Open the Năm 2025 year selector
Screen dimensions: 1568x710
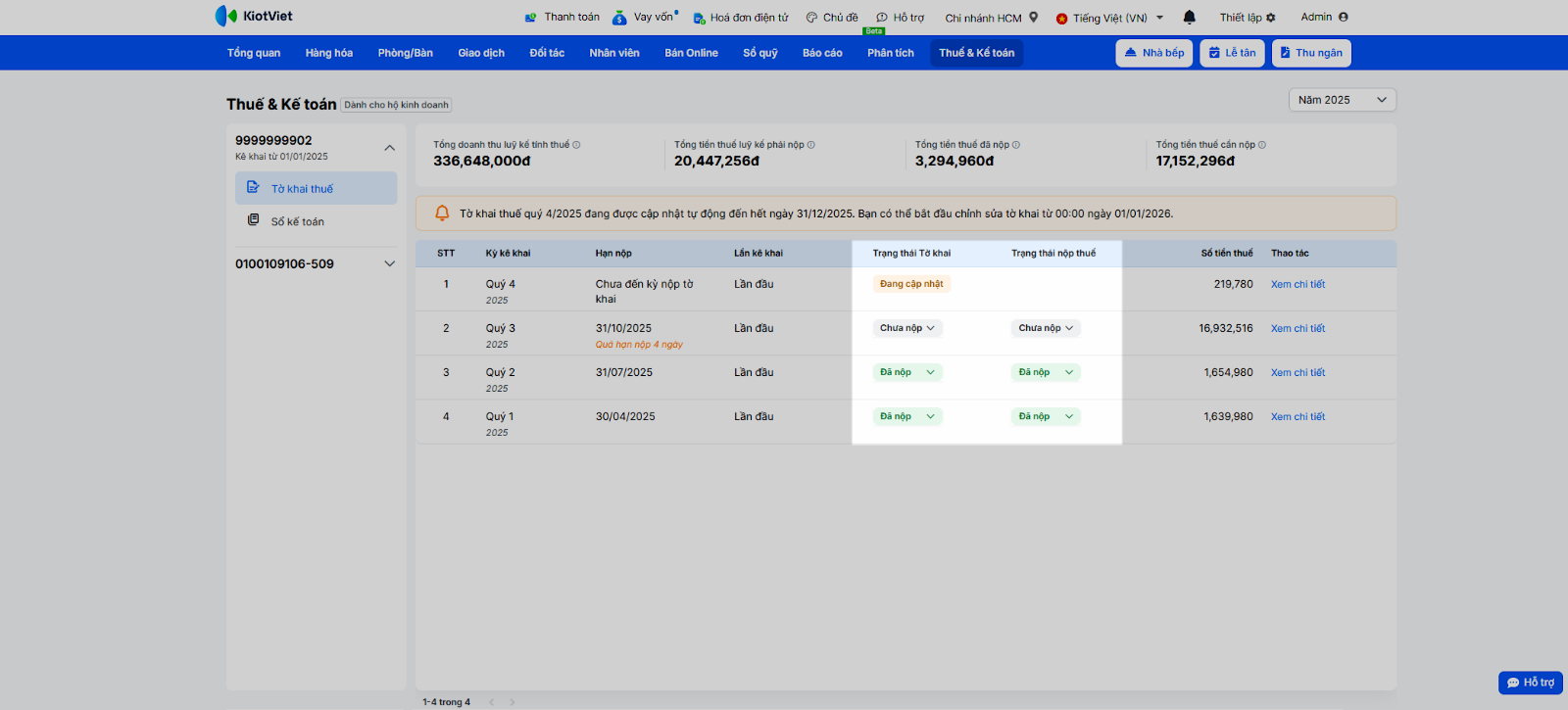pyautogui.click(x=1343, y=100)
